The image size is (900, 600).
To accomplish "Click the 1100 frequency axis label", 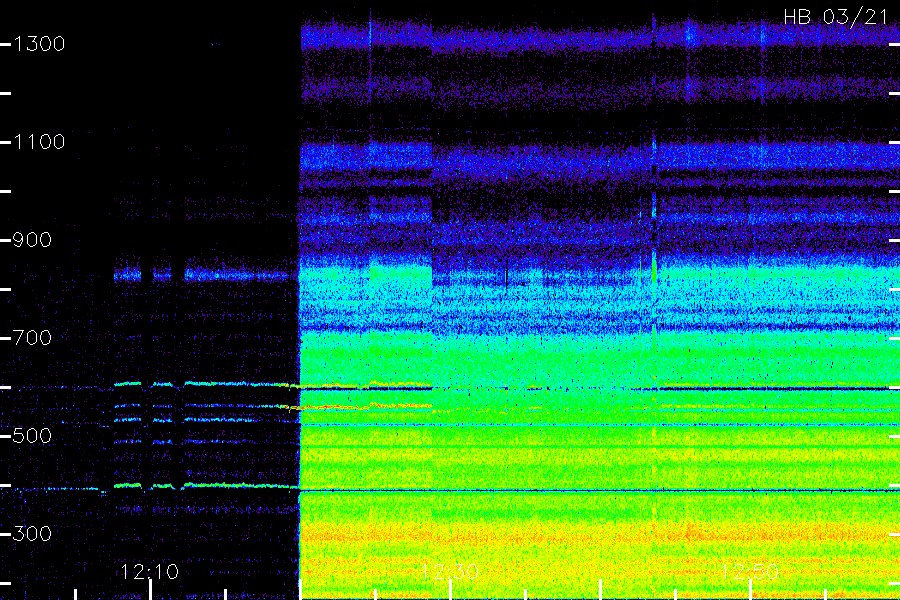I will click(x=39, y=142).
